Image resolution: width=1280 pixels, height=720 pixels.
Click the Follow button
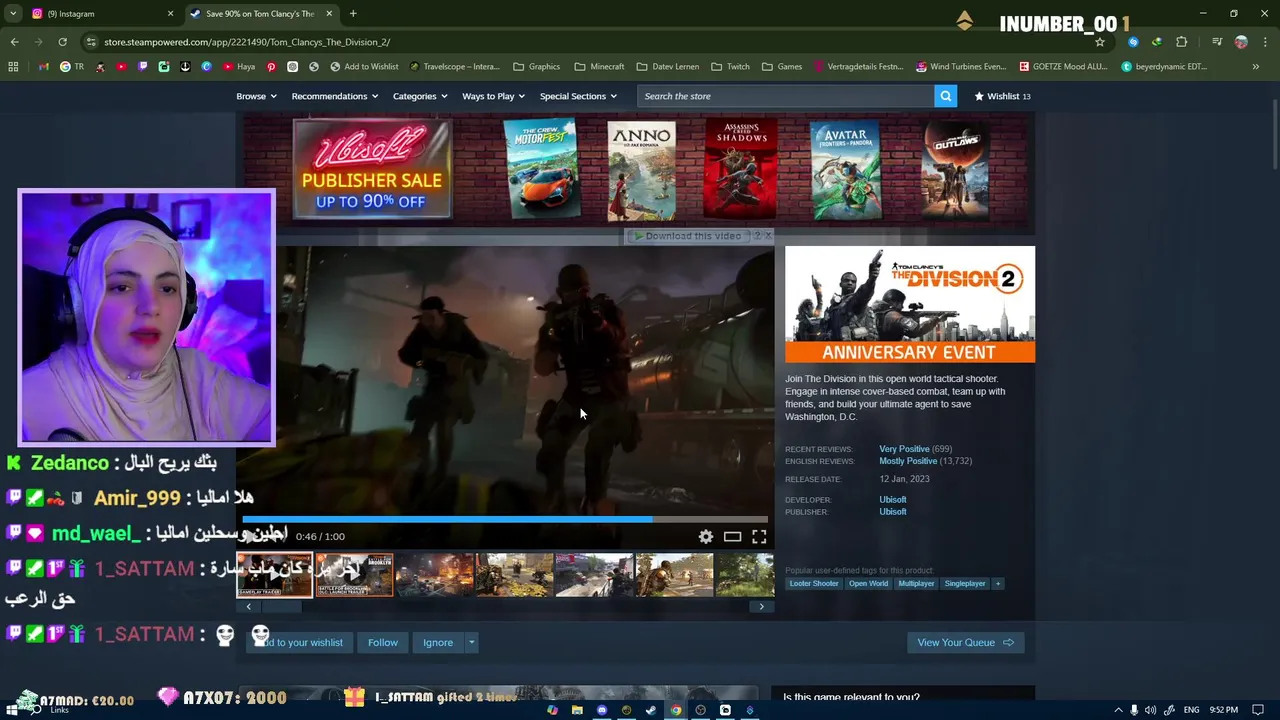[x=383, y=643]
